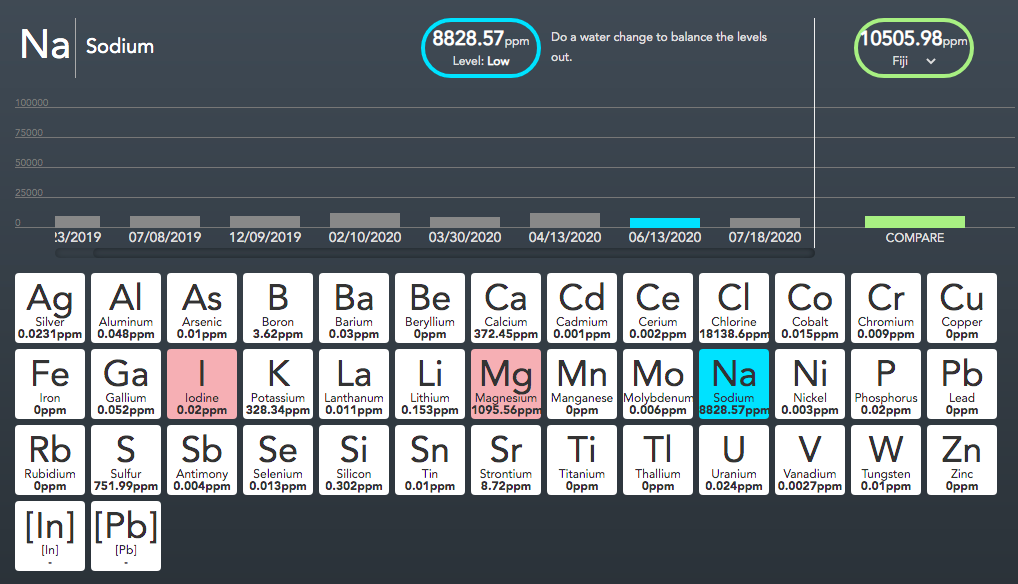Select the Uranium element tile

click(734, 460)
